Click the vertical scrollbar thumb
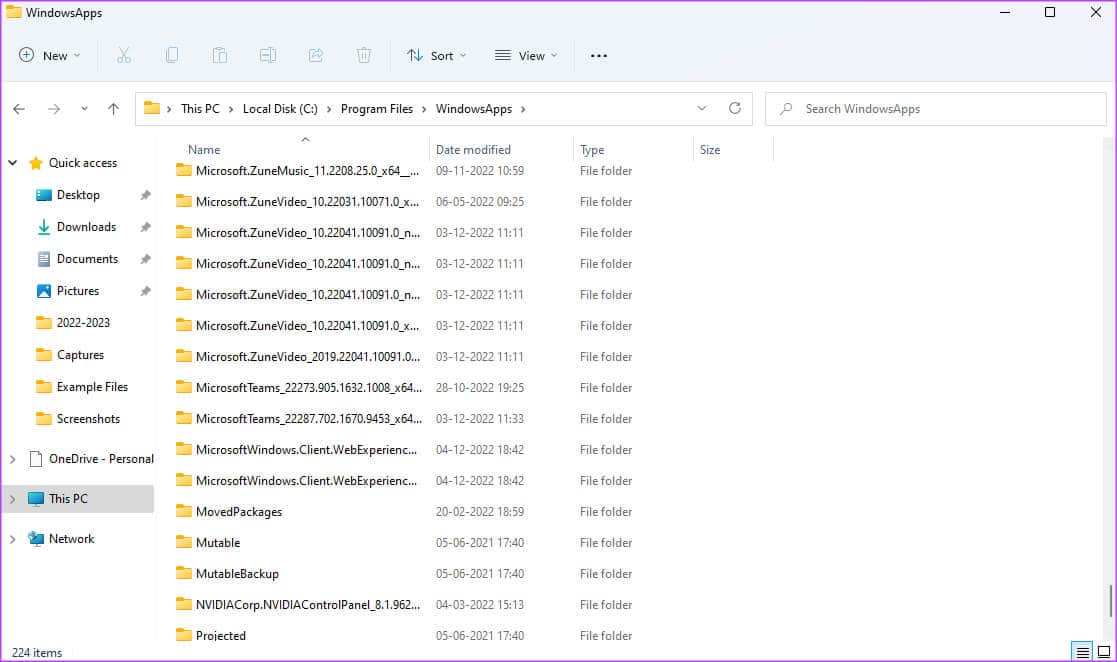 tap(1110, 601)
